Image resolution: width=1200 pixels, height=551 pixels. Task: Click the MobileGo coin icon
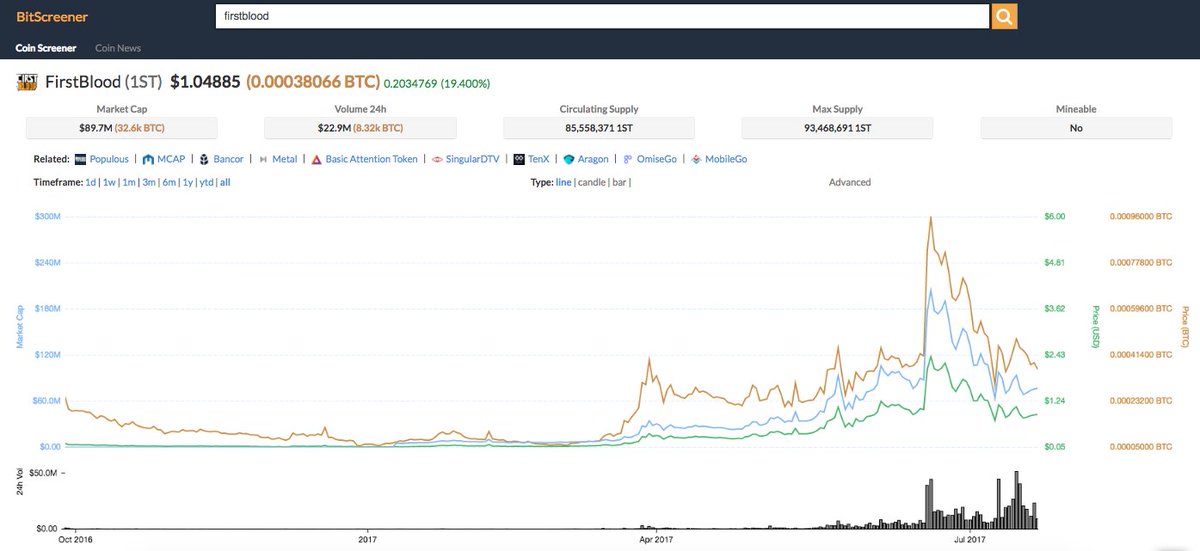coord(696,159)
